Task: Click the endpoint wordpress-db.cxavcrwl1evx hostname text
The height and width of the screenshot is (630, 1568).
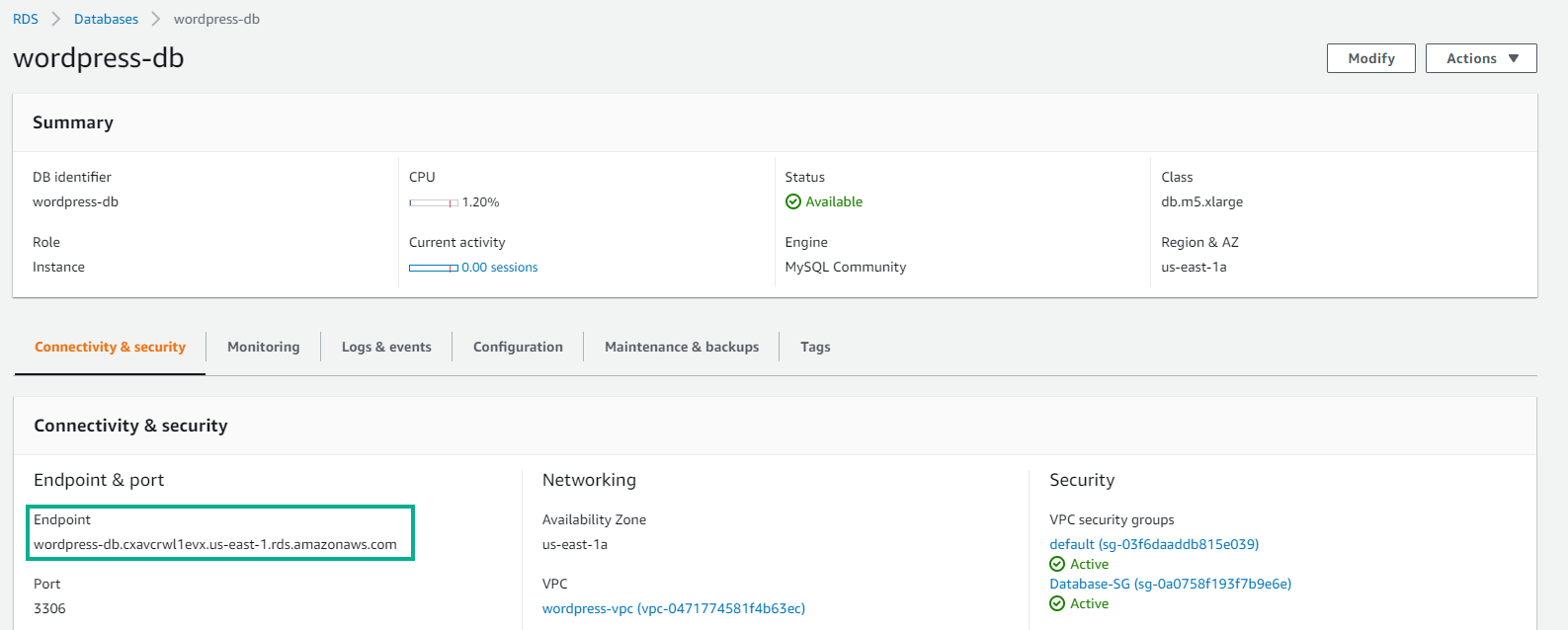Action: point(215,544)
